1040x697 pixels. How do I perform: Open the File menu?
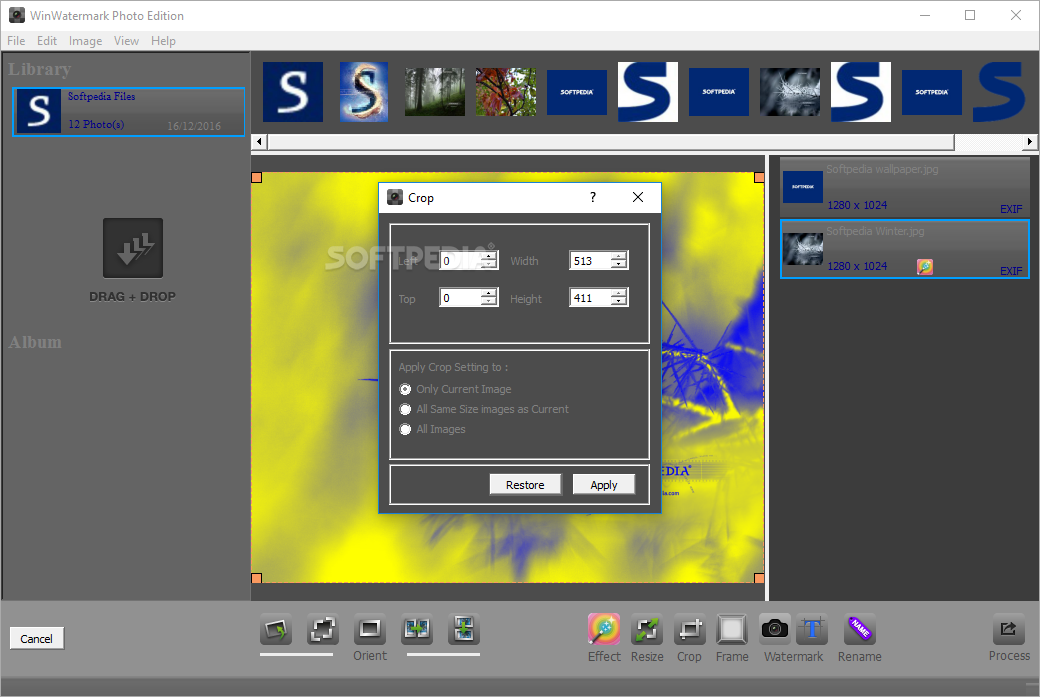point(16,41)
